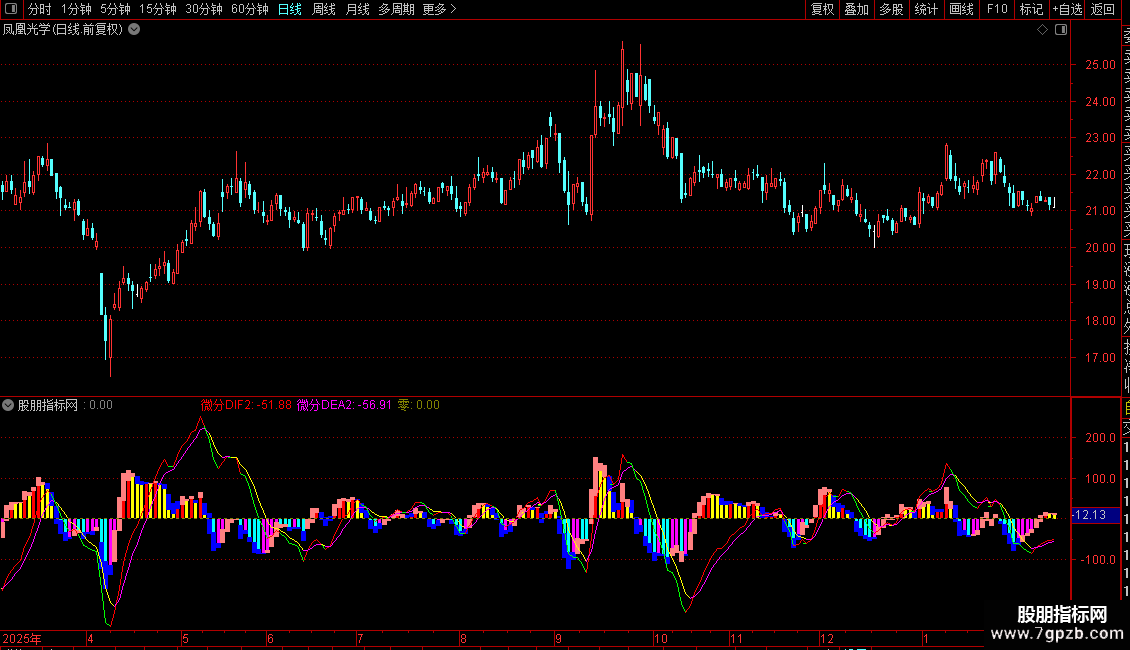The width and height of the screenshot is (1130, 650).
Task: Click the 复权 adjustment button
Action: [x=822, y=10]
